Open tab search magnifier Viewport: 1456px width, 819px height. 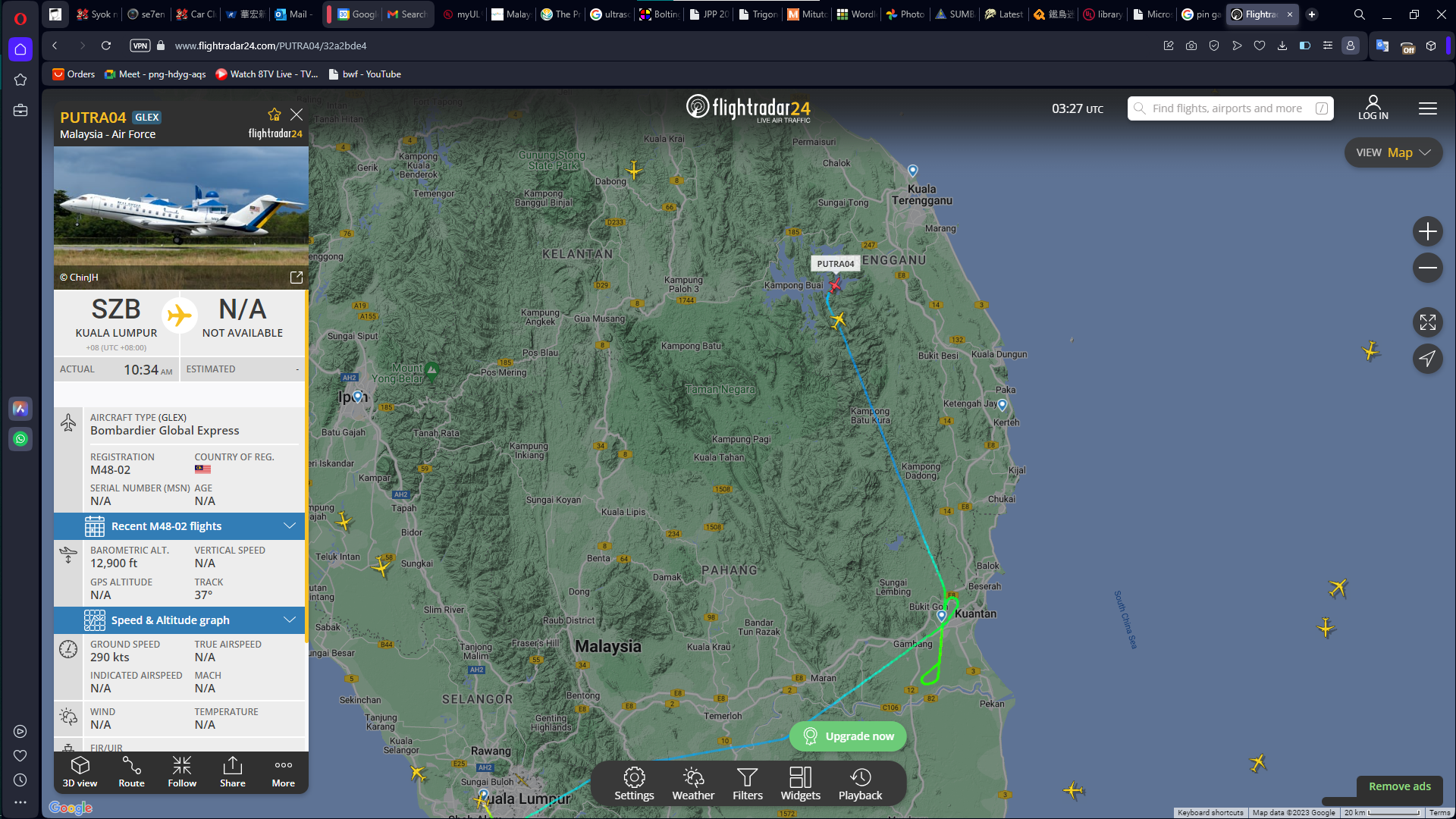(1360, 14)
